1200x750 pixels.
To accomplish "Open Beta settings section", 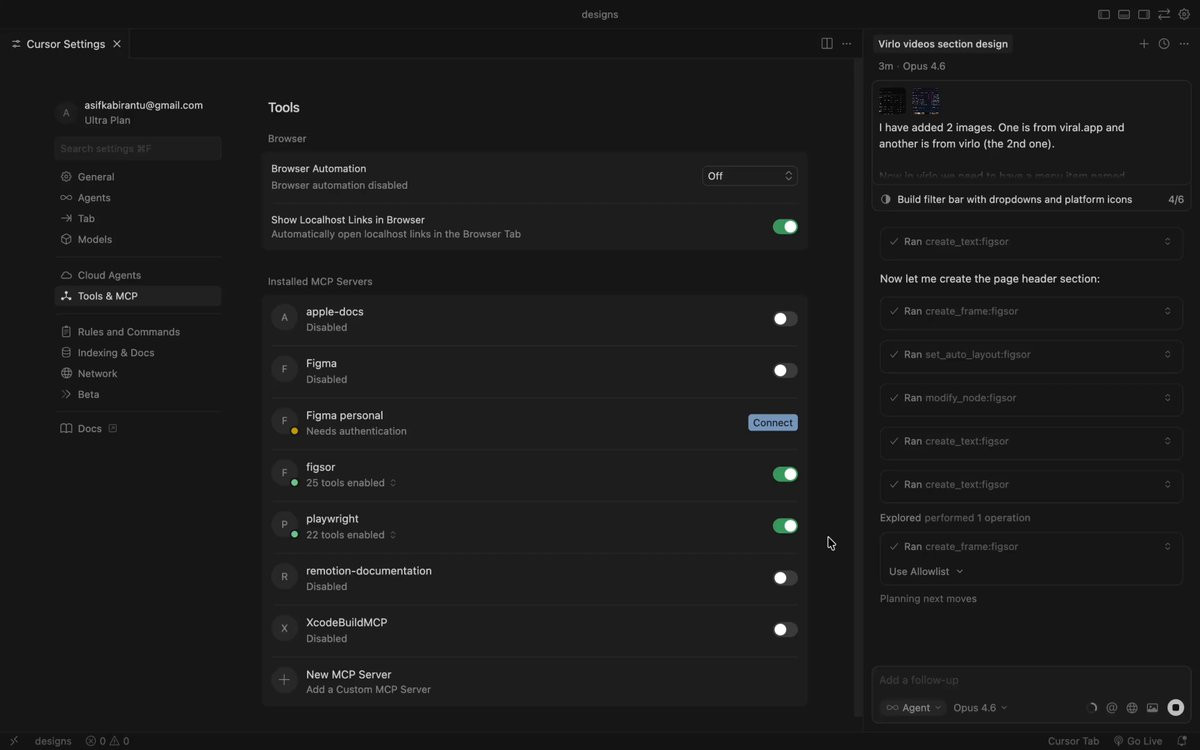I will pos(138,395).
